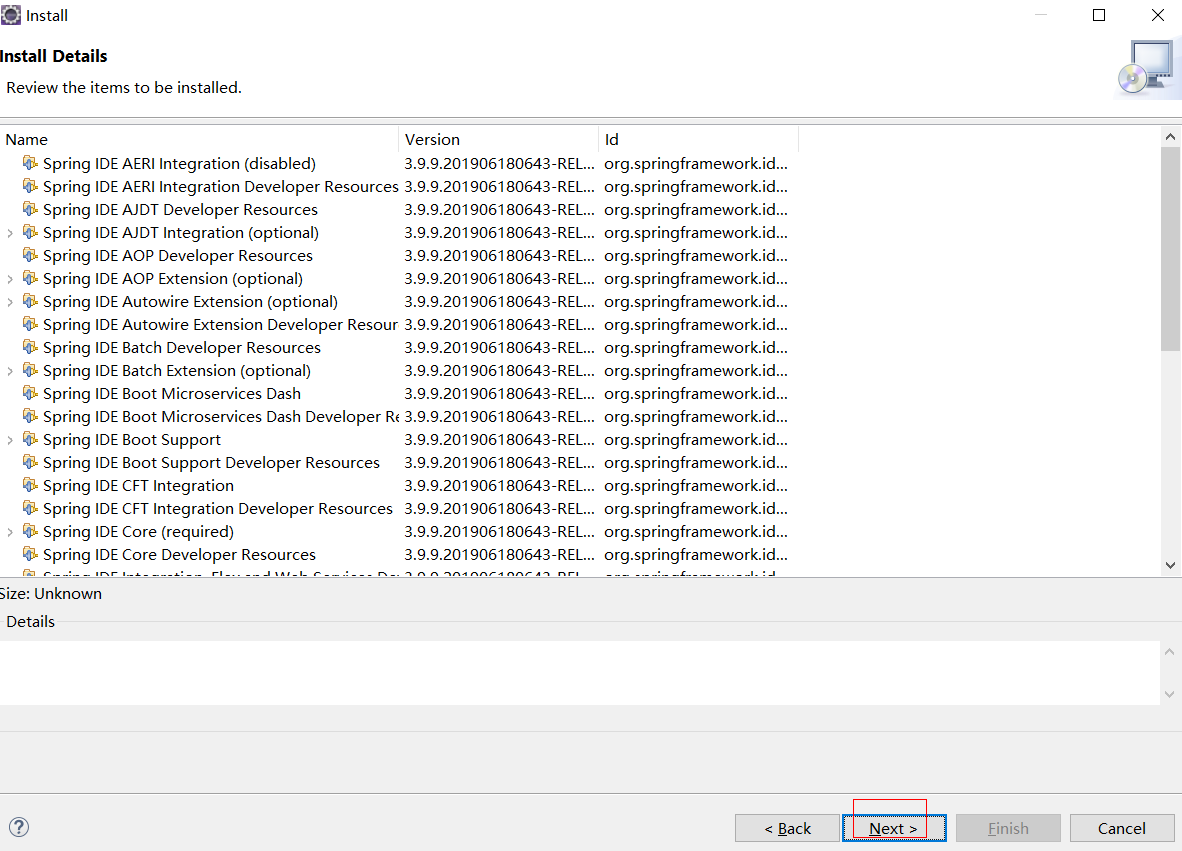Click the disabled Finish button
The image size is (1182, 851).
1008,828
